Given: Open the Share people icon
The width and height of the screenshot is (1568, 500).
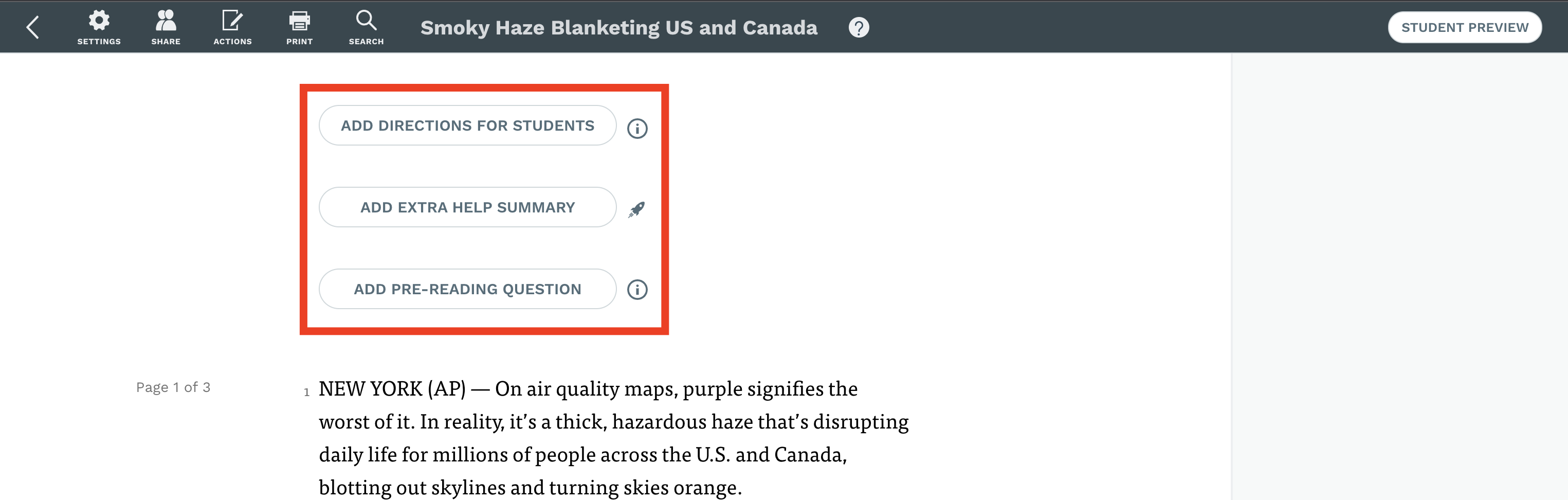Looking at the screenshot, I should click(166, 27).
